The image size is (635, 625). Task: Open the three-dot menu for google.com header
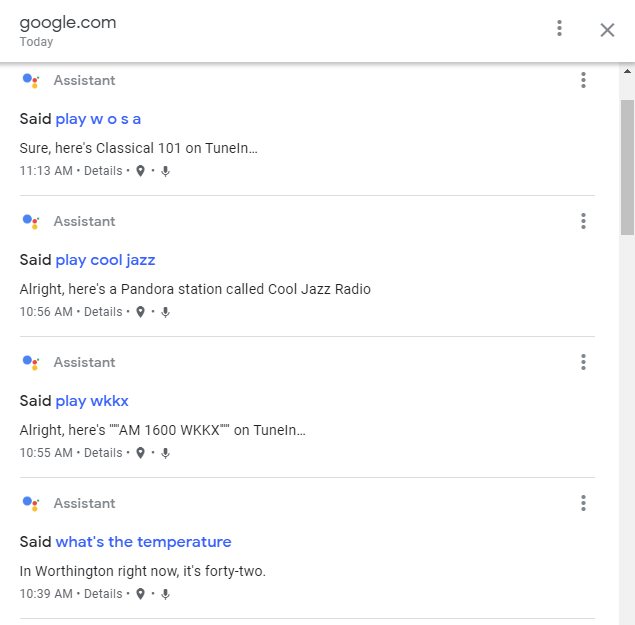click(559, 28)
